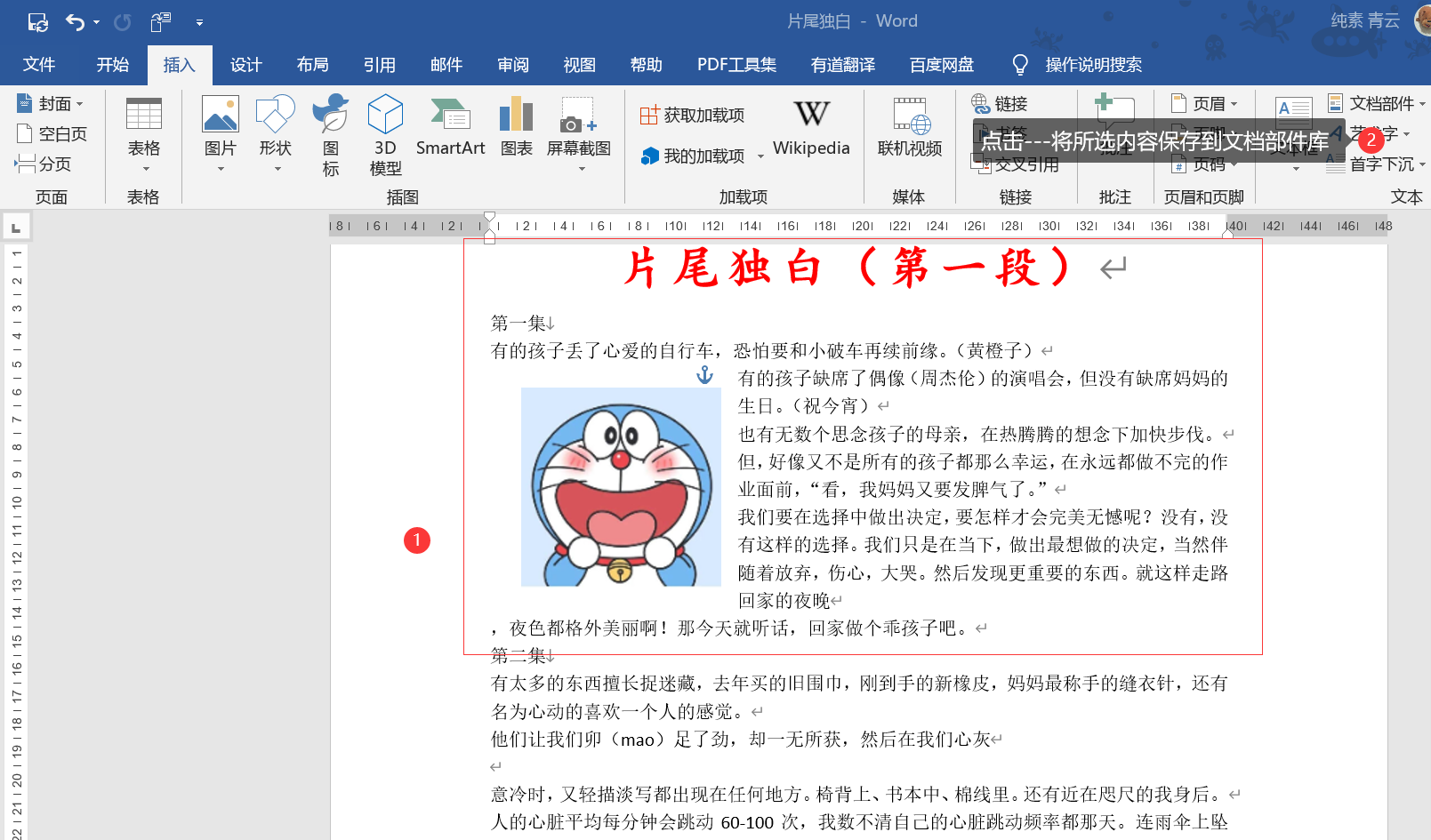1431x840 pixels.
Task: Add a new comment (批注)
Action: (1115, 126)
